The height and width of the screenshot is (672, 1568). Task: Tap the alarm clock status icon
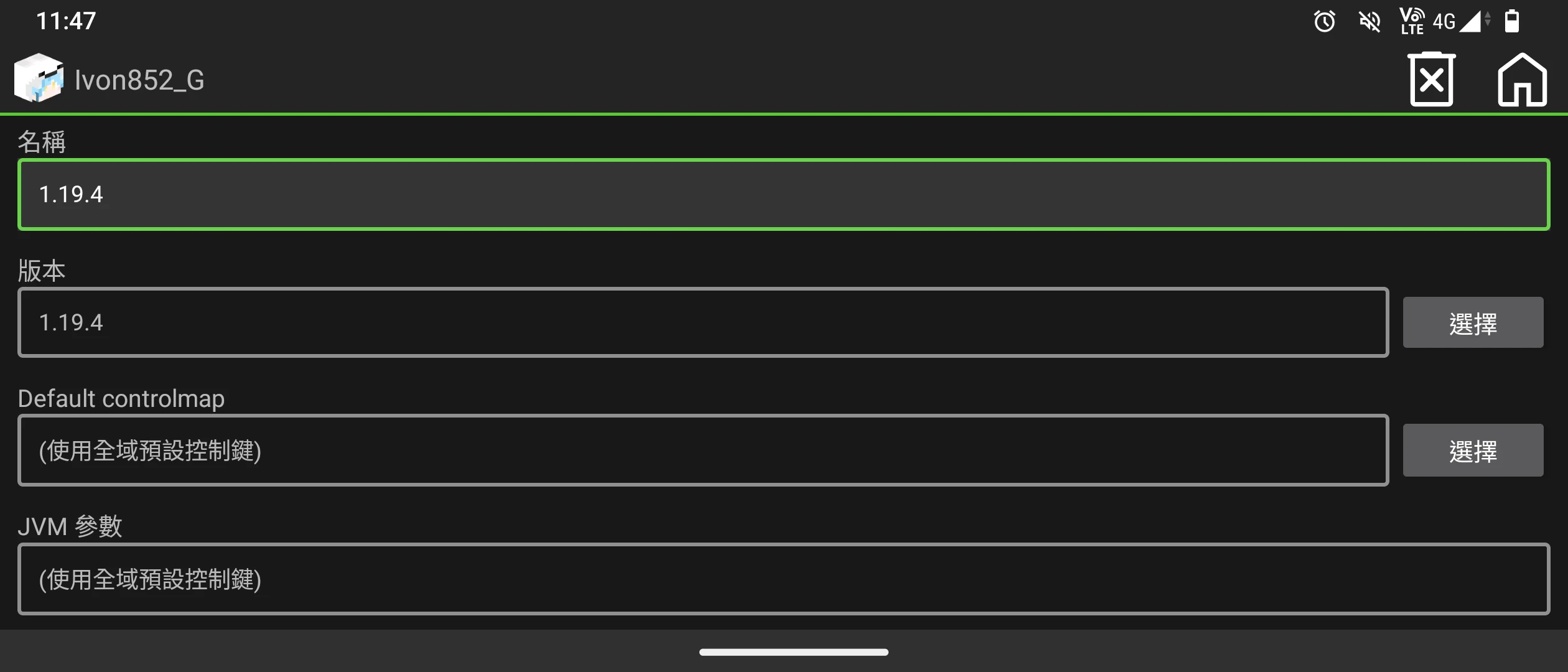(1324, 21)
